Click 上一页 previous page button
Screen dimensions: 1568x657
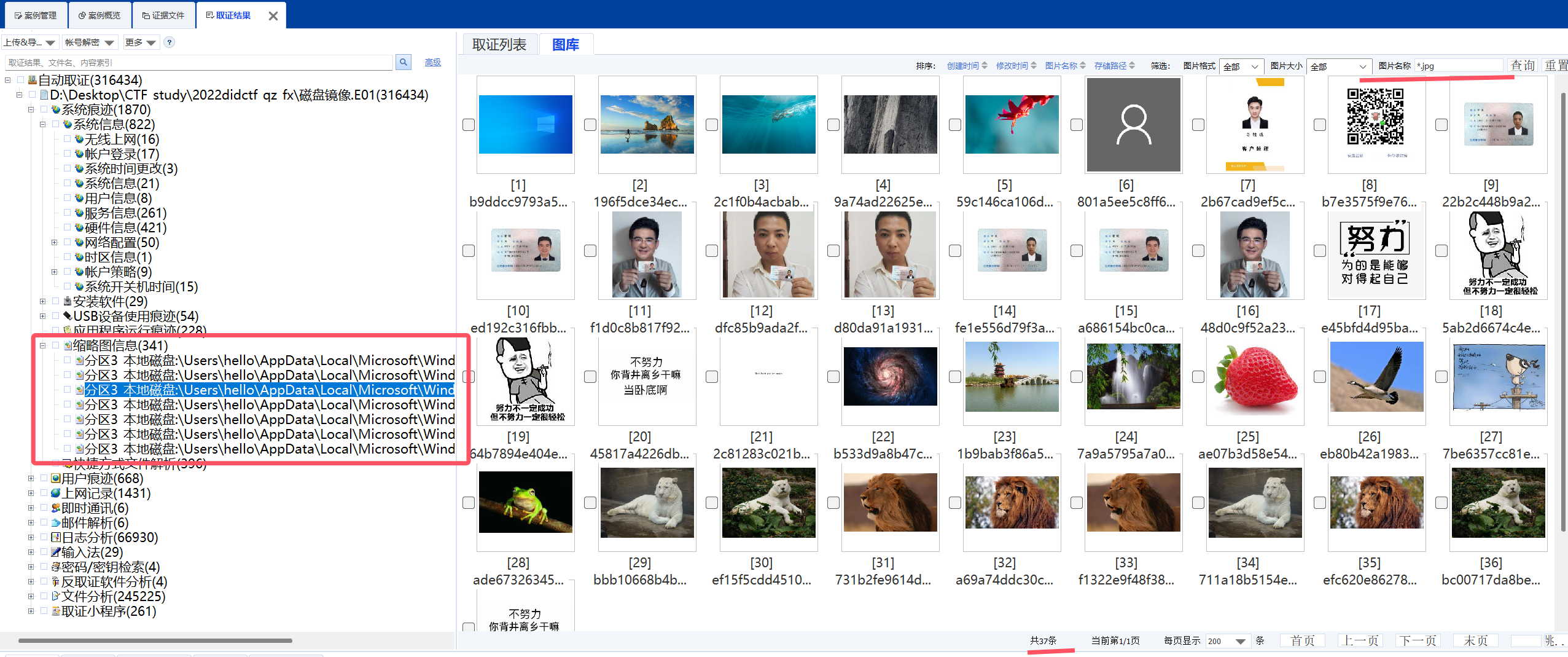click(x=1360, y=641)
